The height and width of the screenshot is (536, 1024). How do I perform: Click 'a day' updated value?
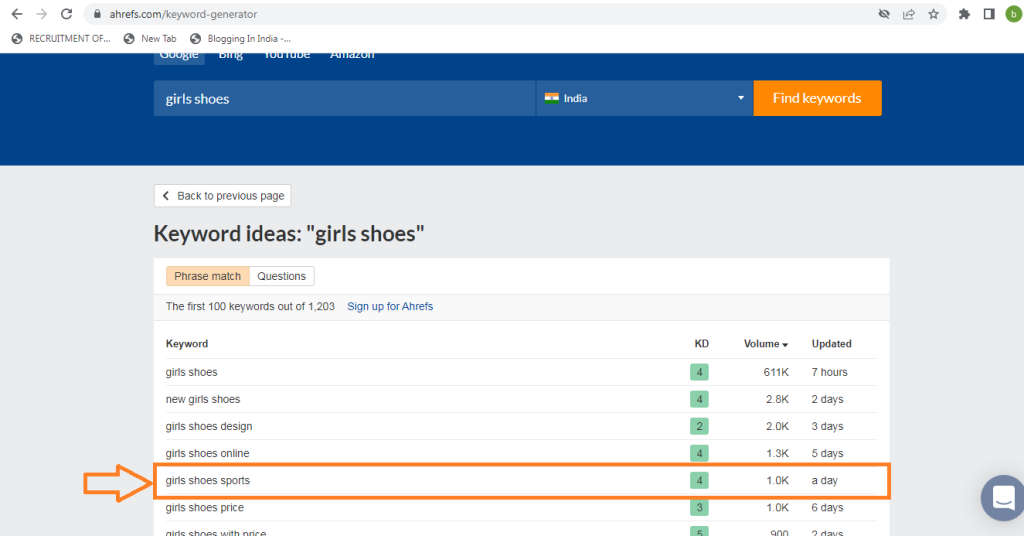pos(825,481)
